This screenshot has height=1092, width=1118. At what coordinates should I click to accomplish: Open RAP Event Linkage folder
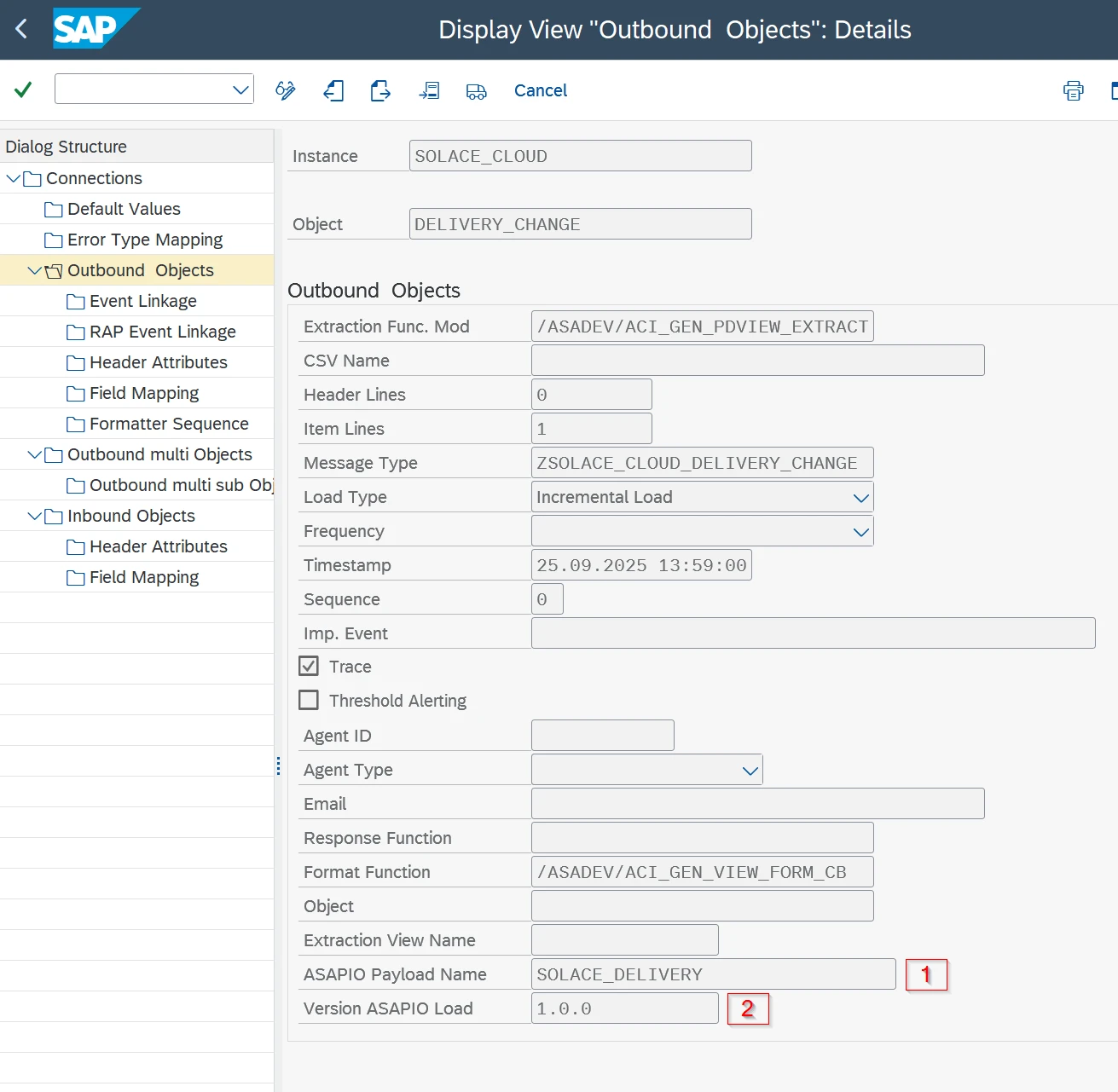click(152, 332)
